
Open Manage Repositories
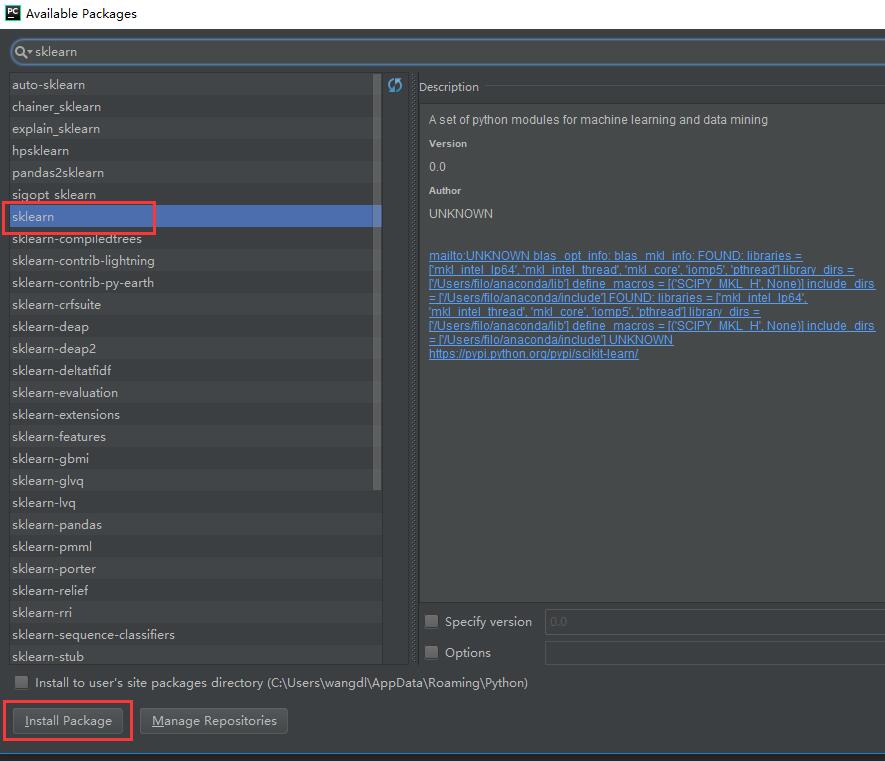coord(214,721)
